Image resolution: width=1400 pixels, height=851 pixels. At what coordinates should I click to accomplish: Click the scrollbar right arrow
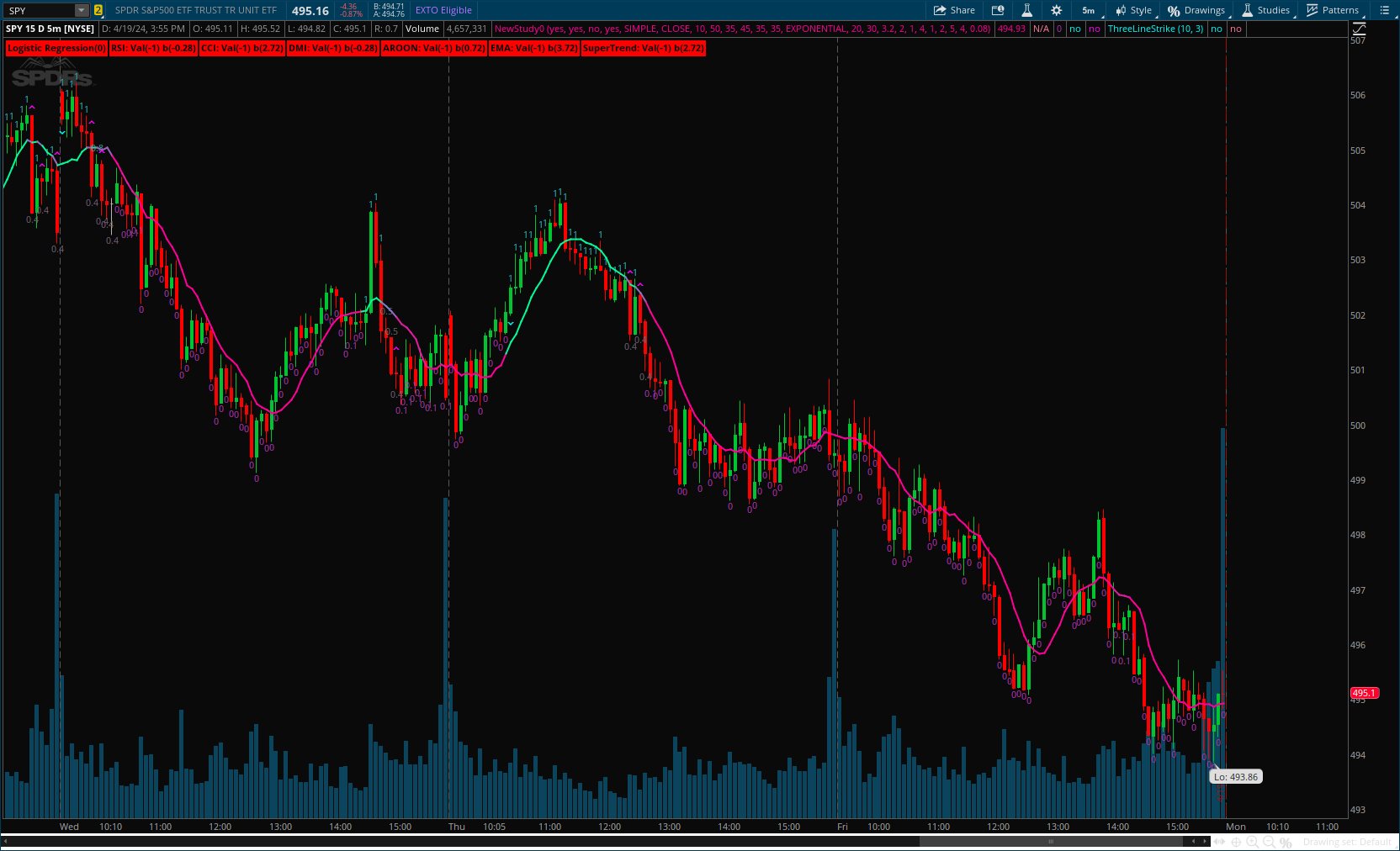(1205, 841)
